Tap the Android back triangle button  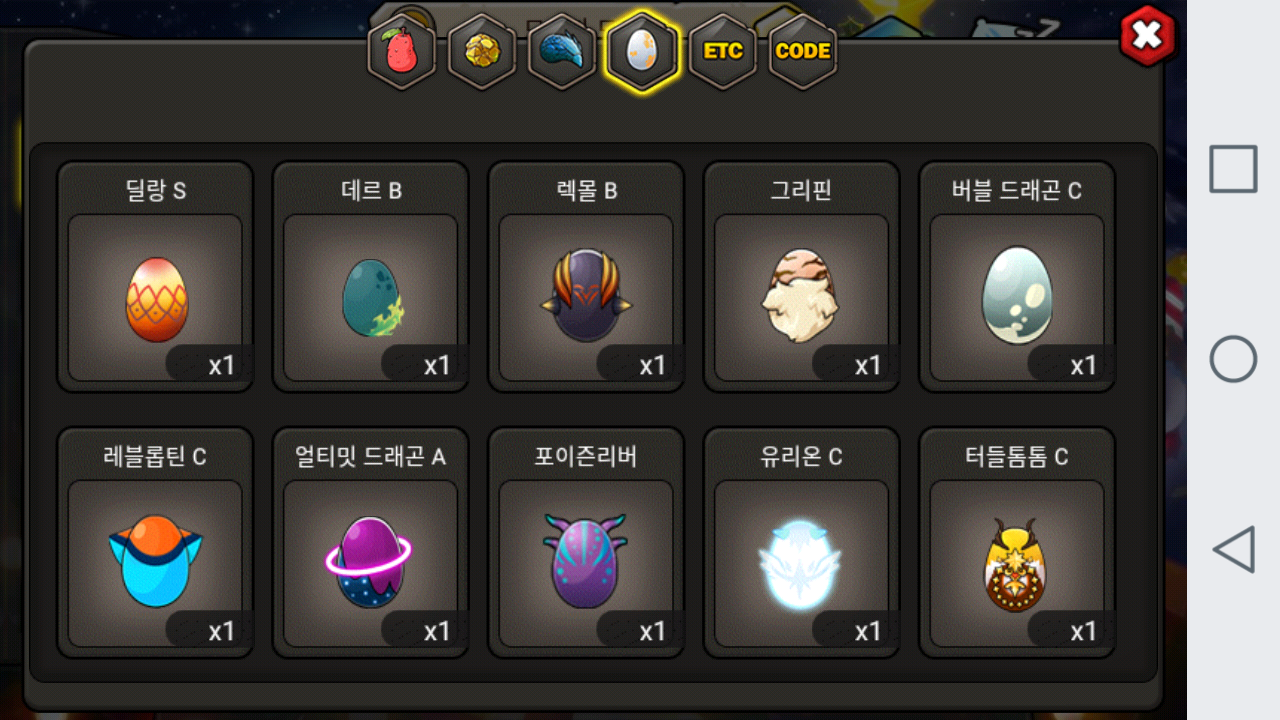(1233, 549)
